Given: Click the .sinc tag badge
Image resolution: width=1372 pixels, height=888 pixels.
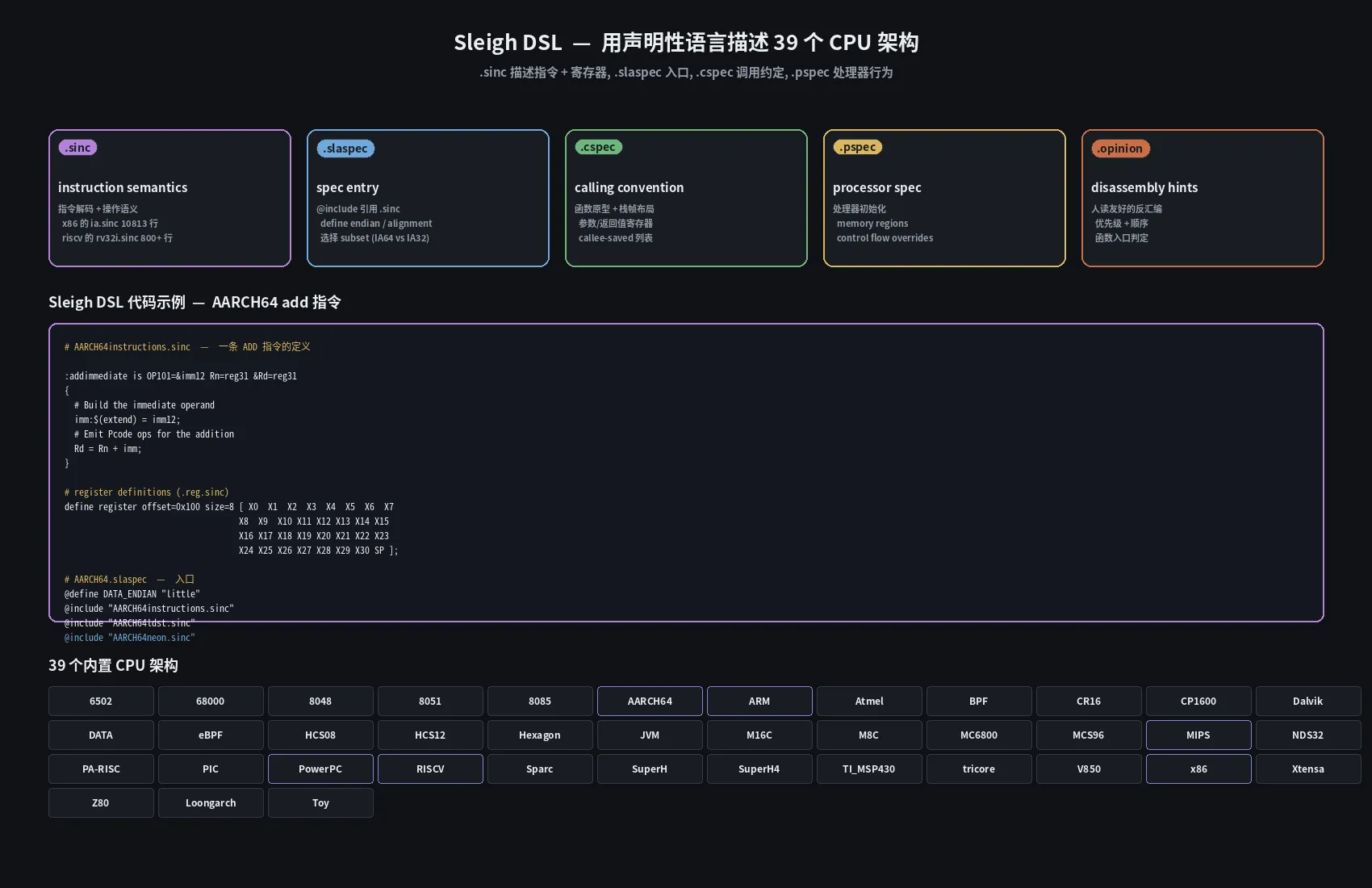Looking at the screenshot, I should [77, 148].
